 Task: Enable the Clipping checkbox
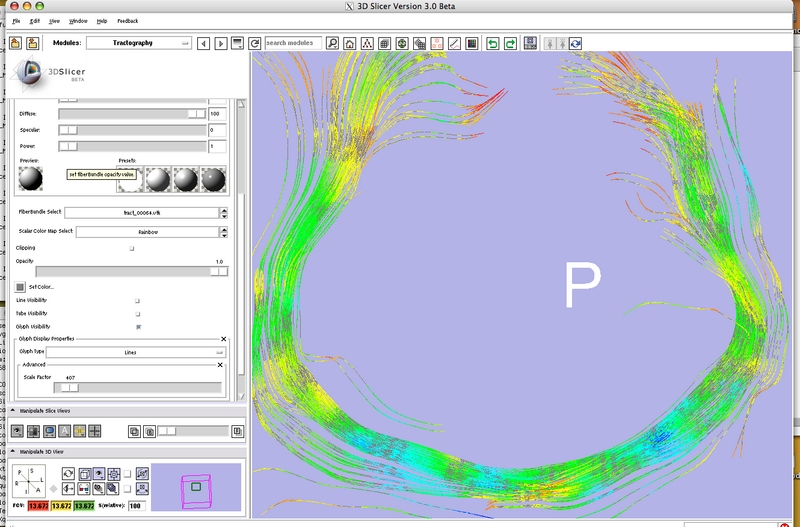coord(132,248)
